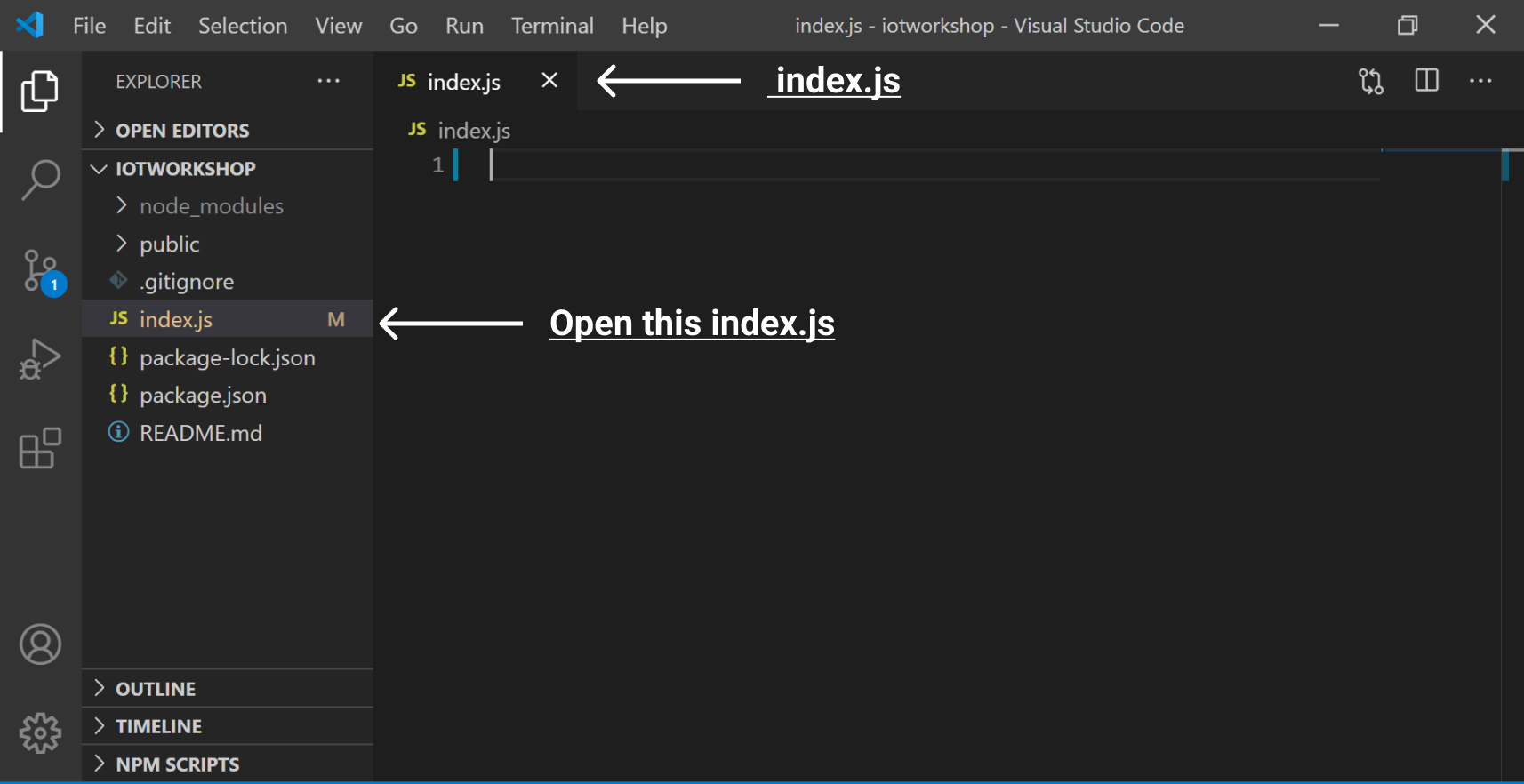This screenshot has width=1524, height=784.
Task: Open the Accounts icon in activity bar
Action: tap(40, 644)
